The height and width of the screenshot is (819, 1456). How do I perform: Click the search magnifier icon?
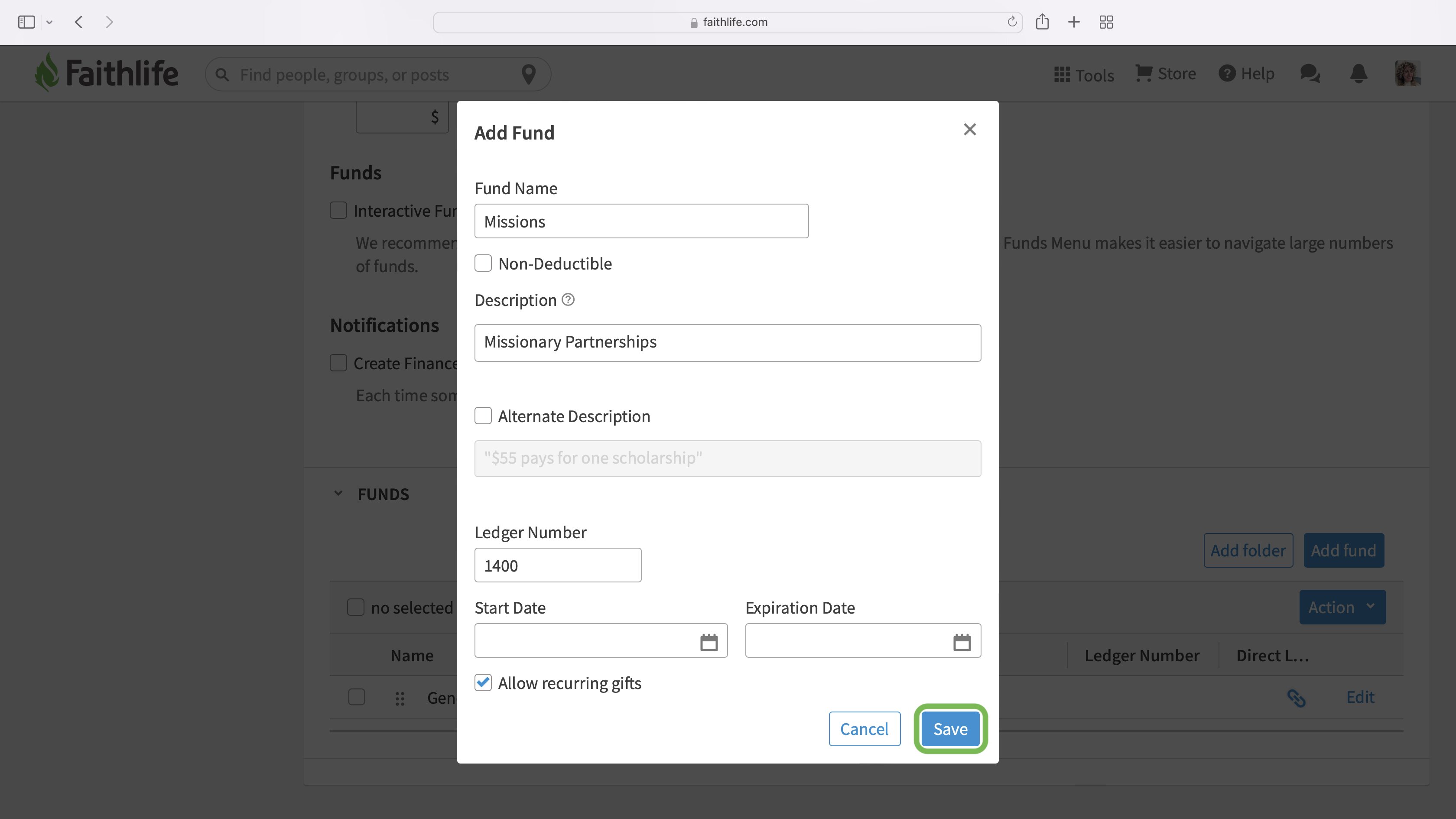[x=222, y=75]
